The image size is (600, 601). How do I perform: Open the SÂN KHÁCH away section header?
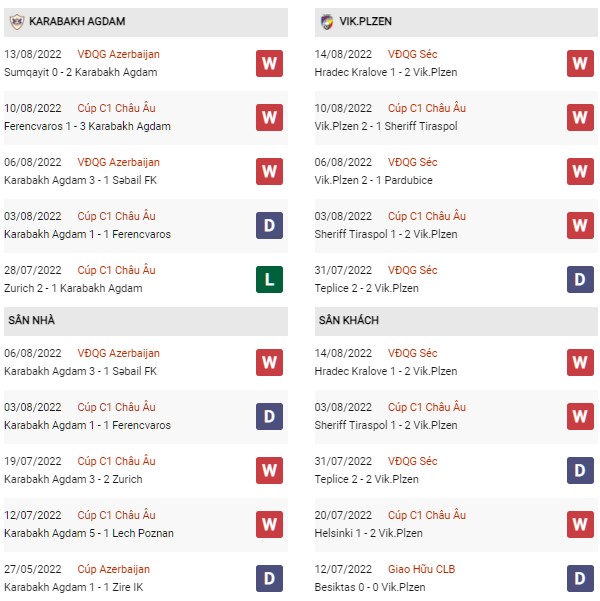456,321
